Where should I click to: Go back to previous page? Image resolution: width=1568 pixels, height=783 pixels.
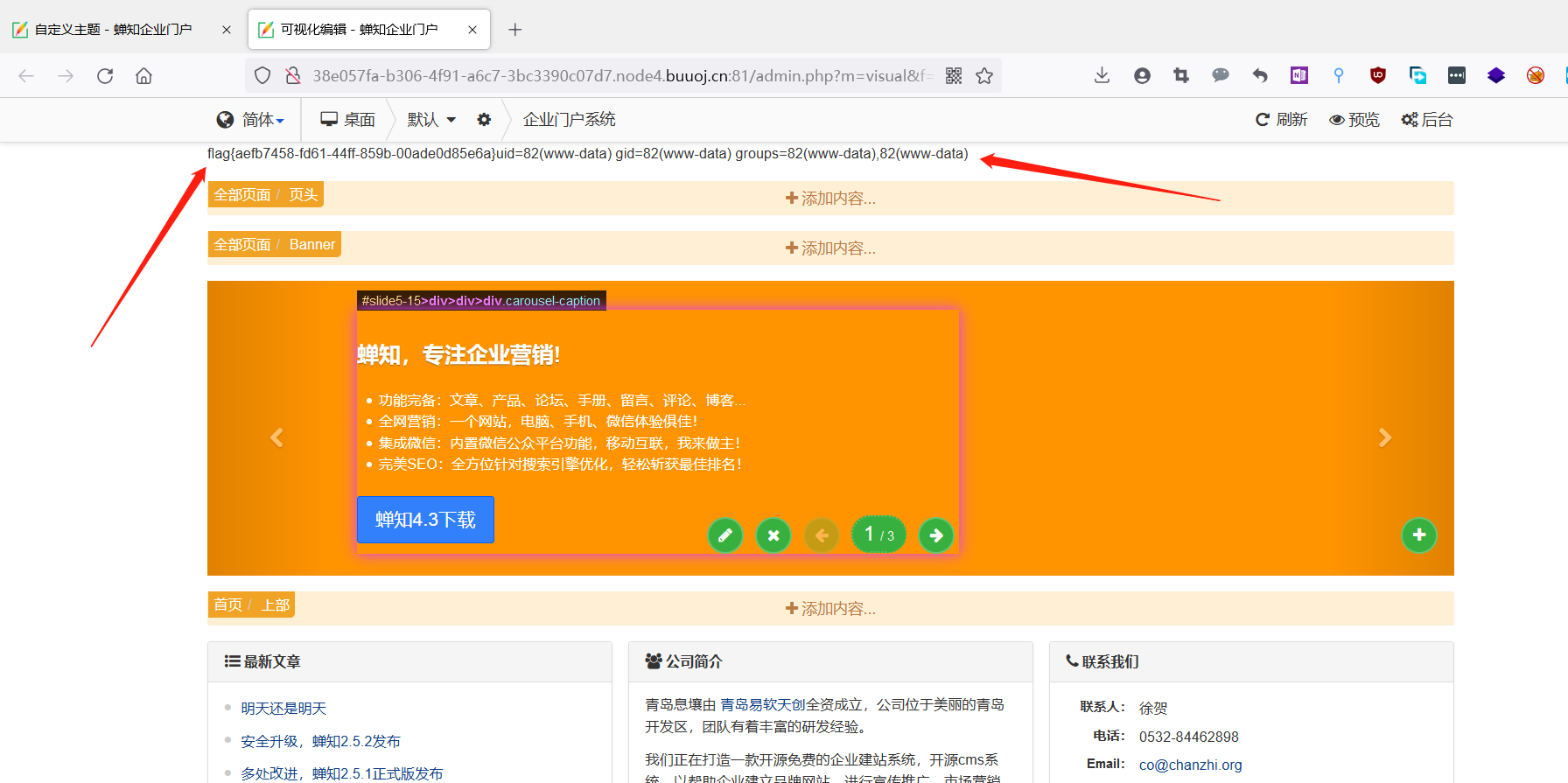pos(26,76)
